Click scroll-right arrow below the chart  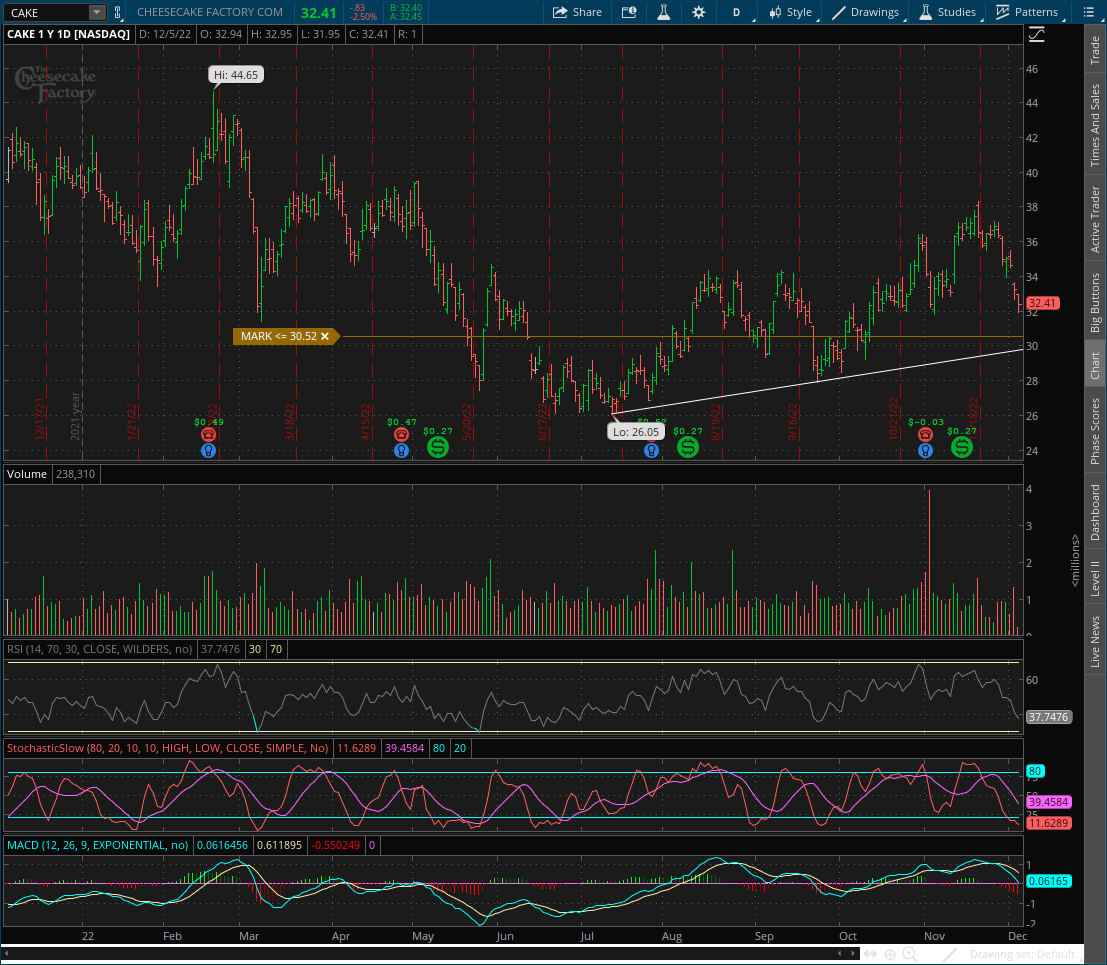click(854, 954)
